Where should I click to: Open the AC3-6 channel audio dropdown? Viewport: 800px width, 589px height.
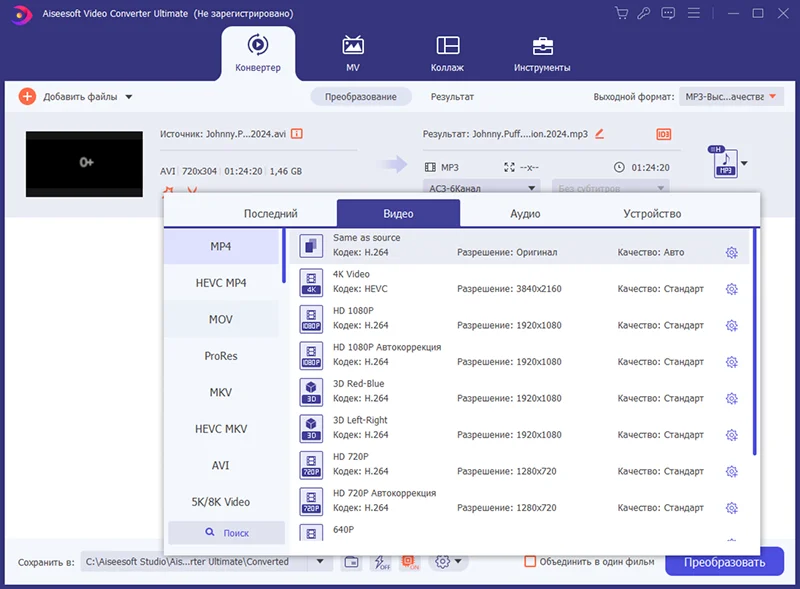[x=482, y=188]
